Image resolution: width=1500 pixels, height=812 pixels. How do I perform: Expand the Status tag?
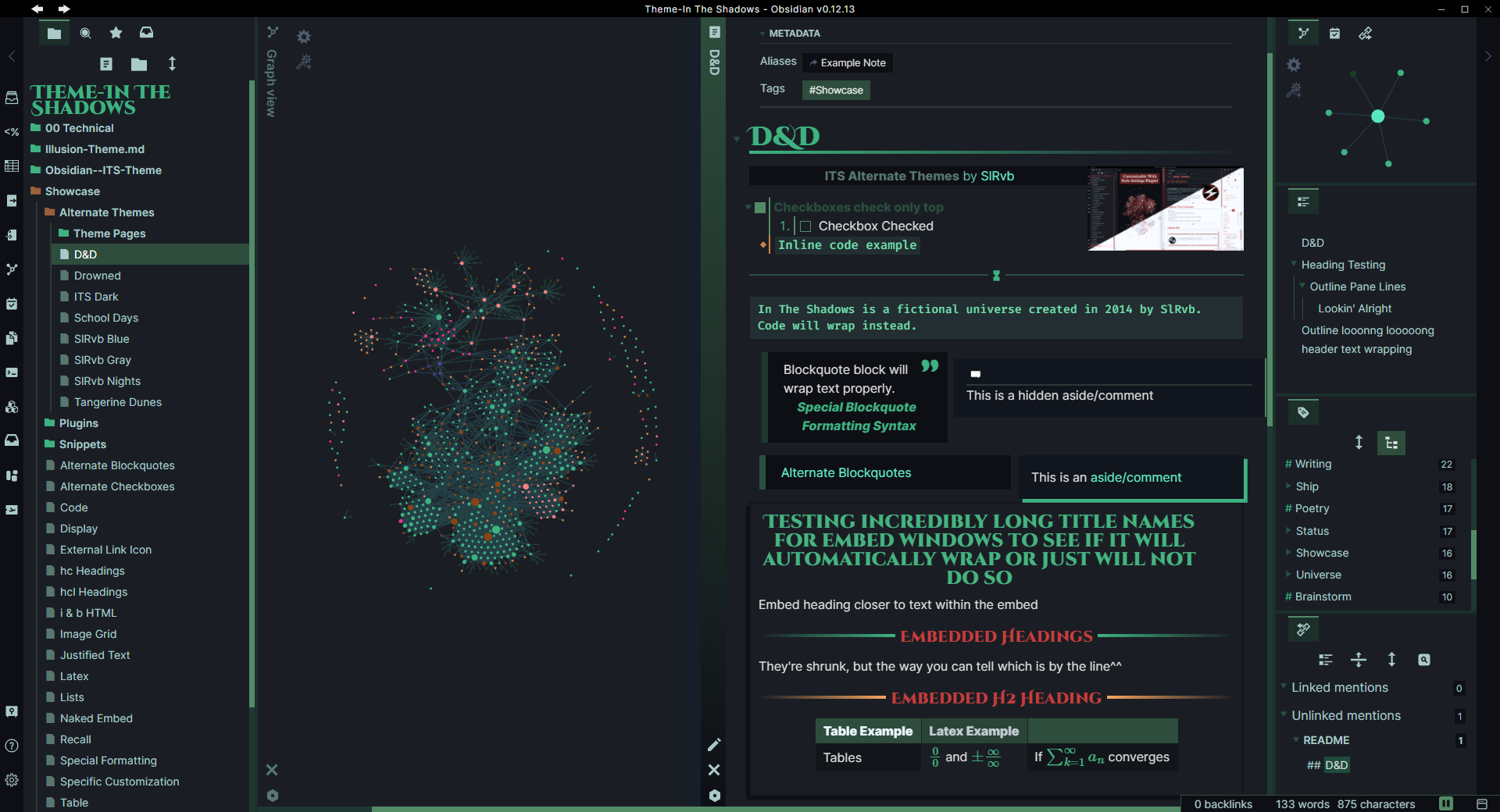click(1288, 530)
